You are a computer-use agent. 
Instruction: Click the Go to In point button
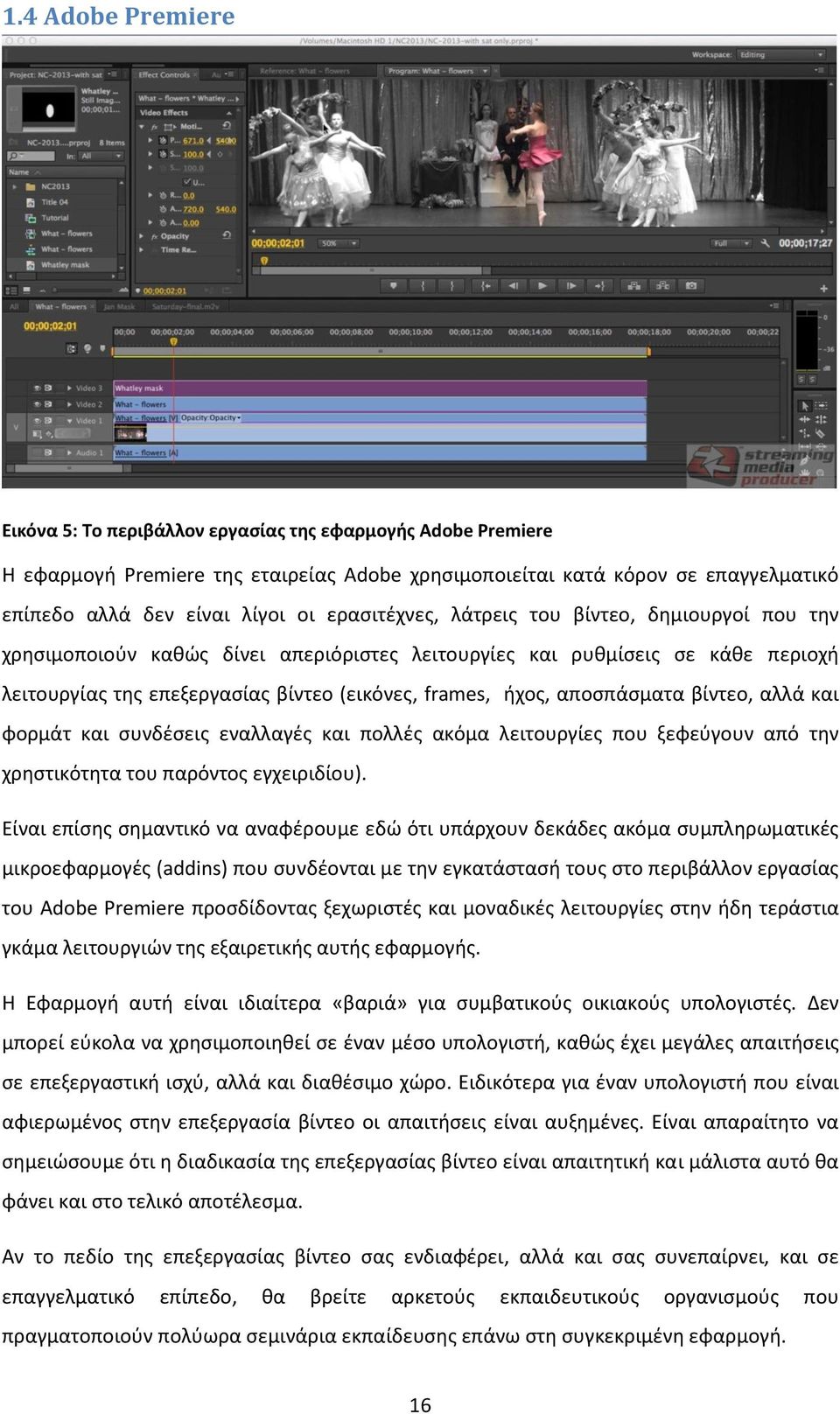click(x=485, y=286)
